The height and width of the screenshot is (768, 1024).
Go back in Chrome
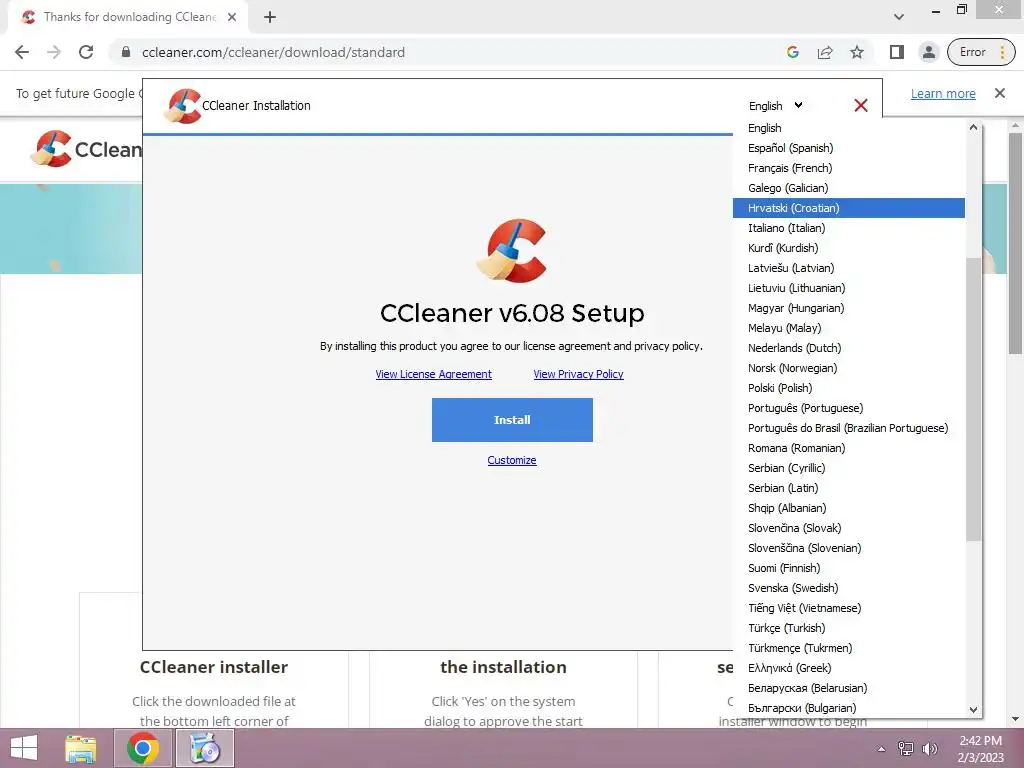tap(22, 52)
